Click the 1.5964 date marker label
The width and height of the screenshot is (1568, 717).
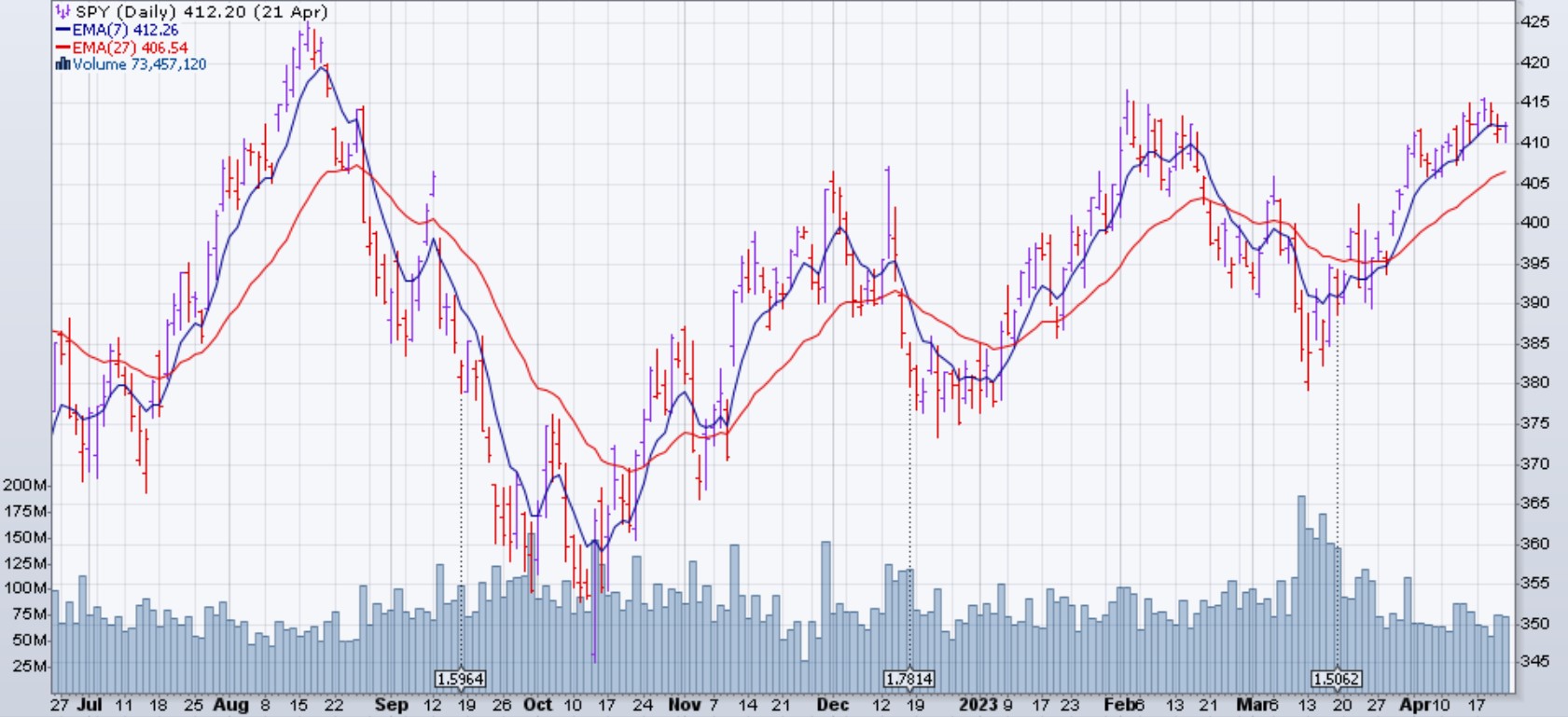coord(461,679)
